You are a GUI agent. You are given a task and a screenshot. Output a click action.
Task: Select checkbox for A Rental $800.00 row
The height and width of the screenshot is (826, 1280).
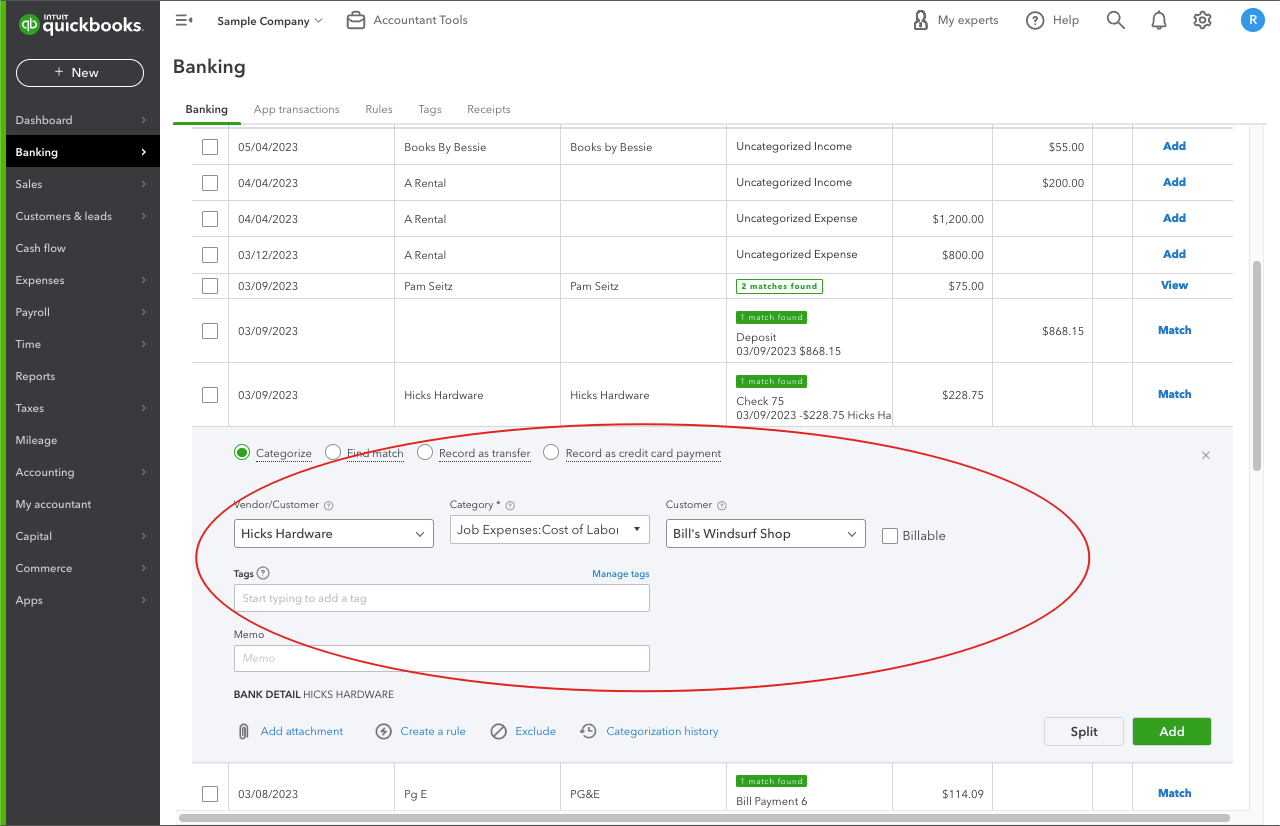pos(210,255)
